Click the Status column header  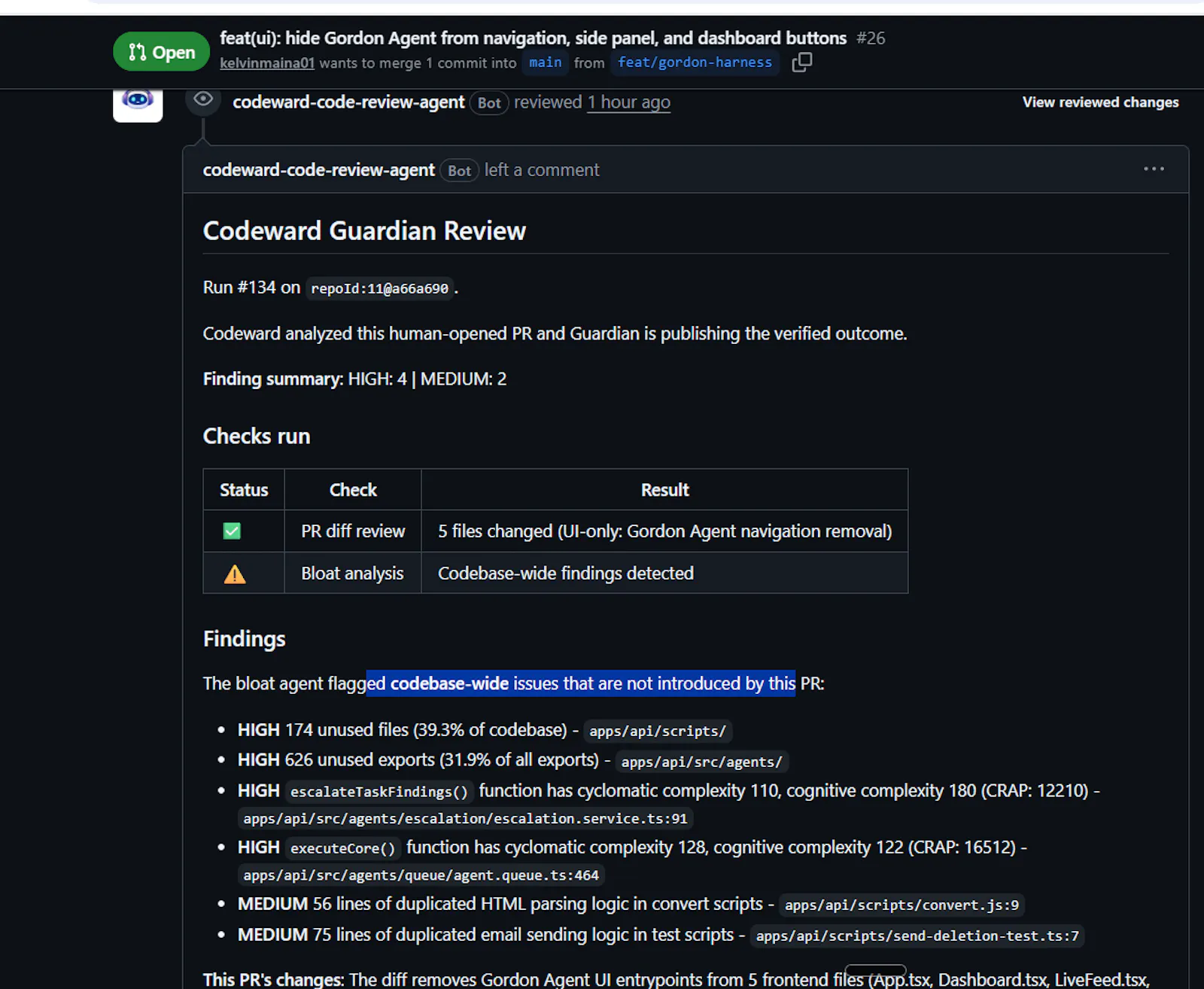pyautogui.click(x=244, y=490)
